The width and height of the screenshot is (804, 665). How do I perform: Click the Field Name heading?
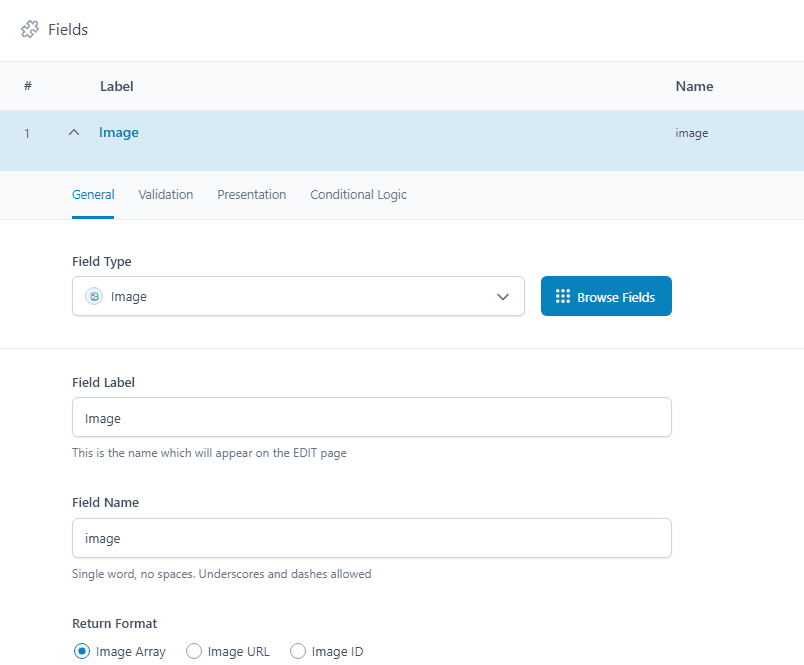(105, 502)
